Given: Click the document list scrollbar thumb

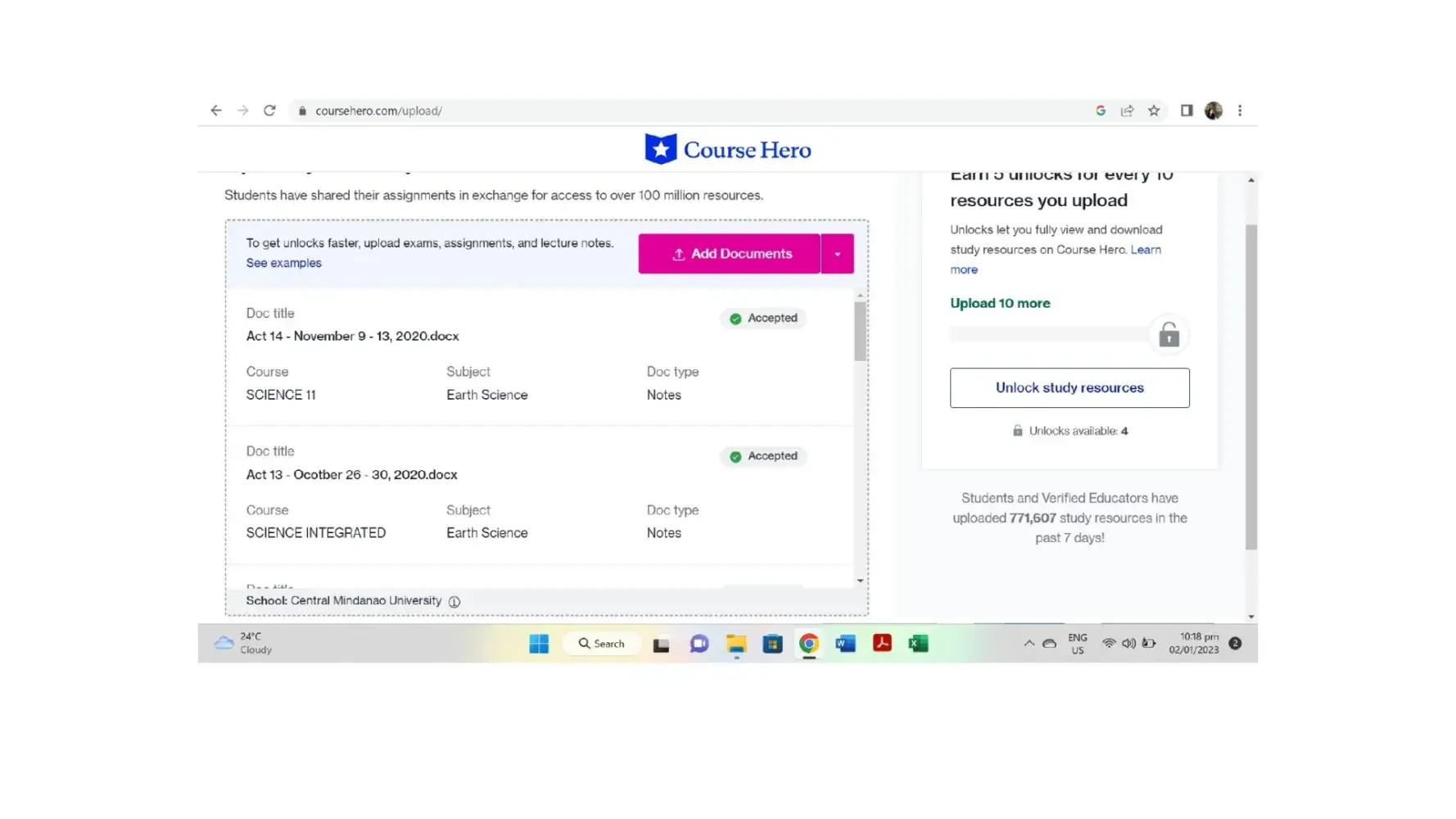Looking at the screenshot, I should (860, 331).
